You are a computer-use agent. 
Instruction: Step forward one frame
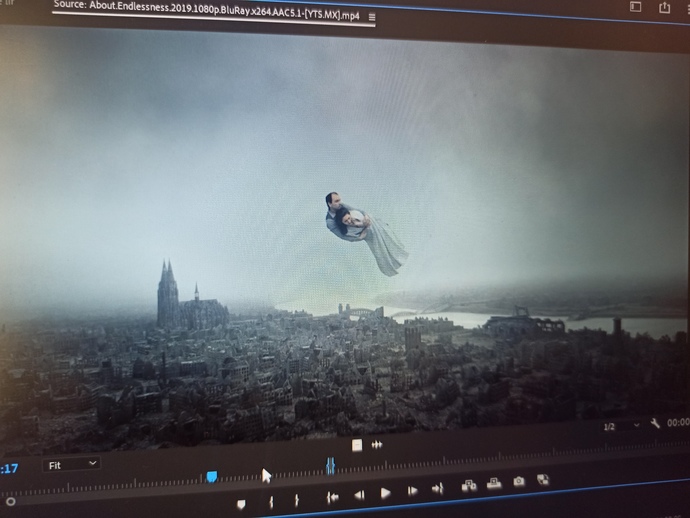[x=412, y=490]
